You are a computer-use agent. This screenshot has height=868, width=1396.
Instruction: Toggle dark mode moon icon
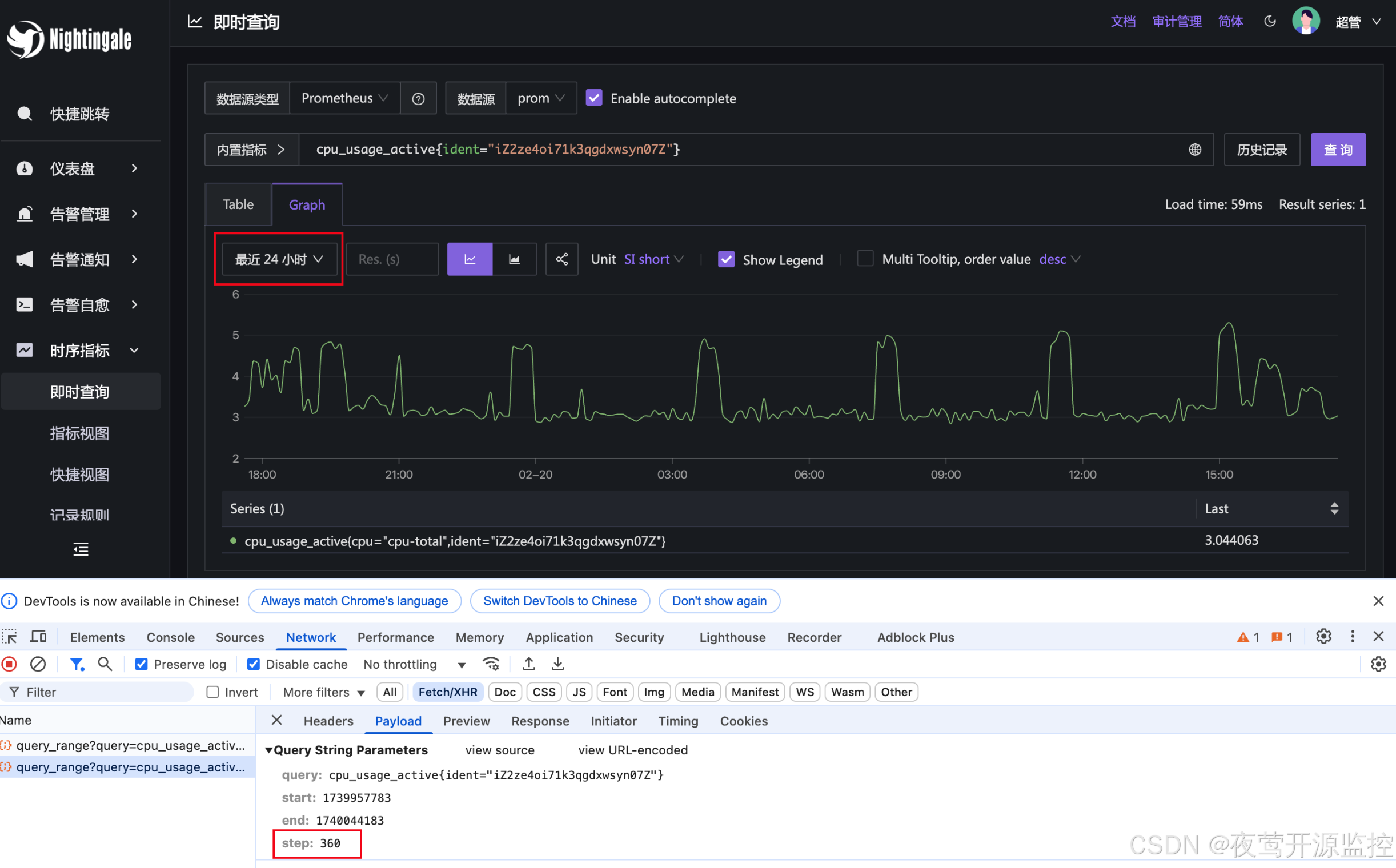click(1270, 21)
